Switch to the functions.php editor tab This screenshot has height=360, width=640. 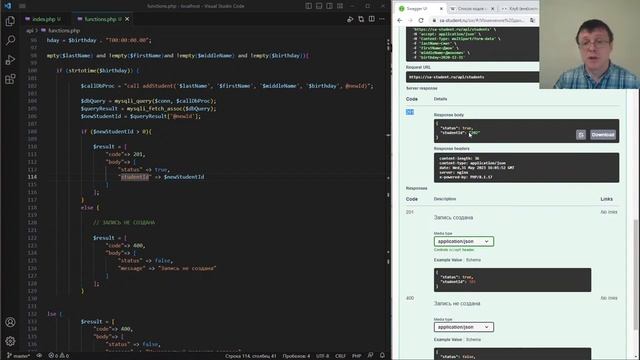[x=100, y=19]
